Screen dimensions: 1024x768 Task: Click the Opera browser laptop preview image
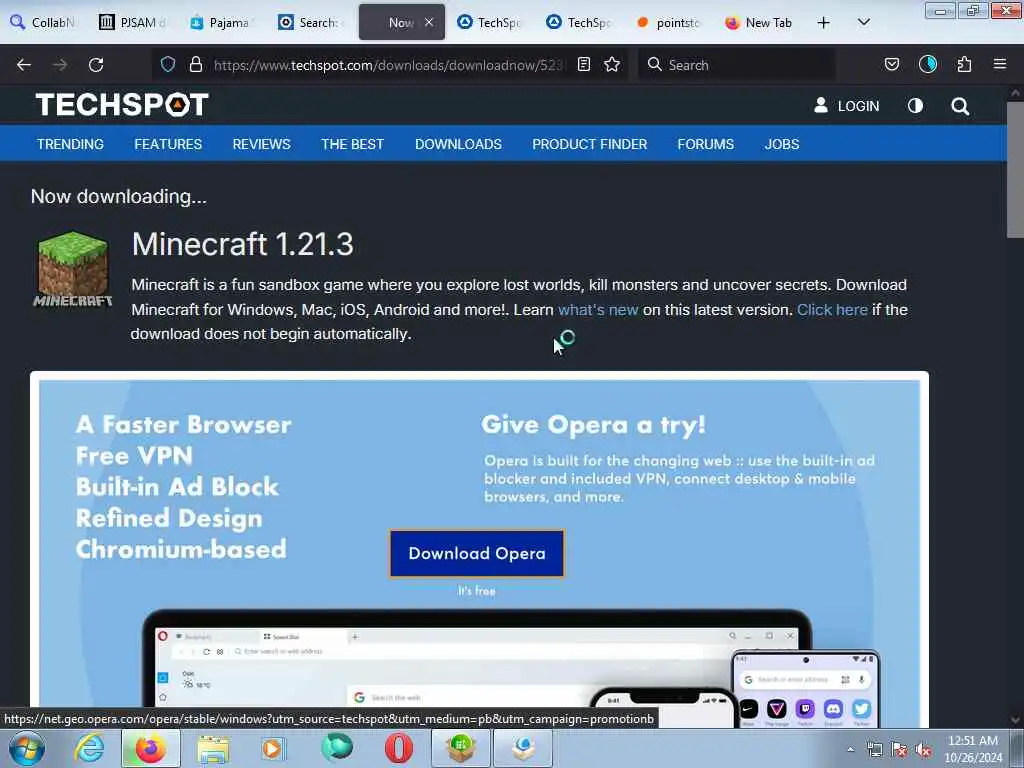pyautogui.click(x=477, y=667)
